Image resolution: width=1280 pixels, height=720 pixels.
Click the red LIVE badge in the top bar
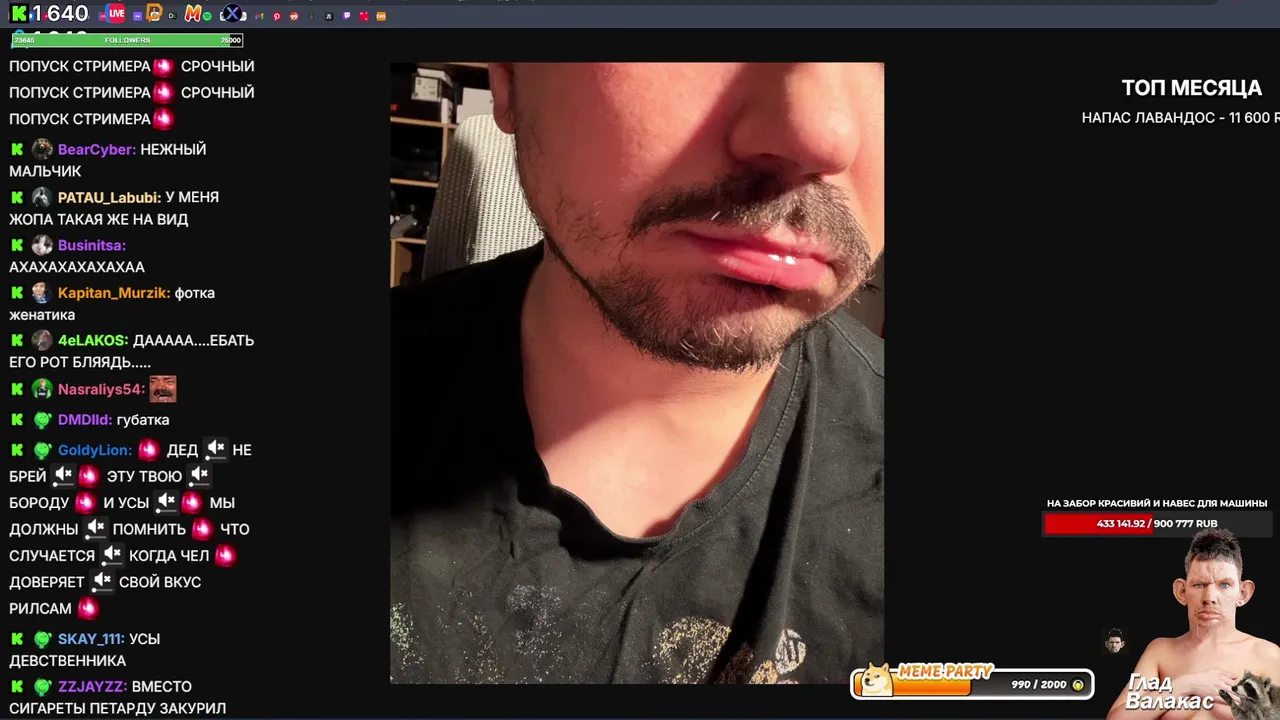(x=116, y=14)
